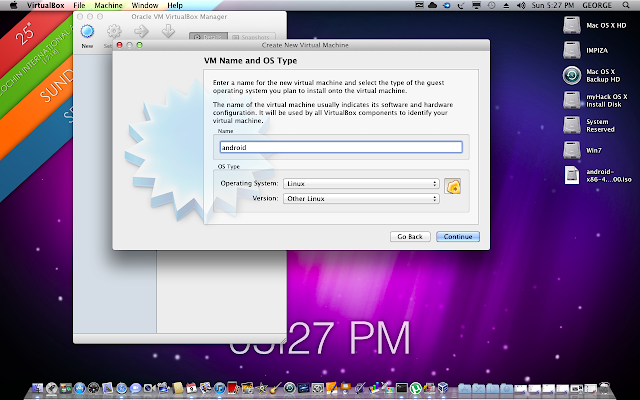This screenshot has width=640, height=400.
Task: Open the Version dropdown showing Other Linux
Action: tap(361, 199)
